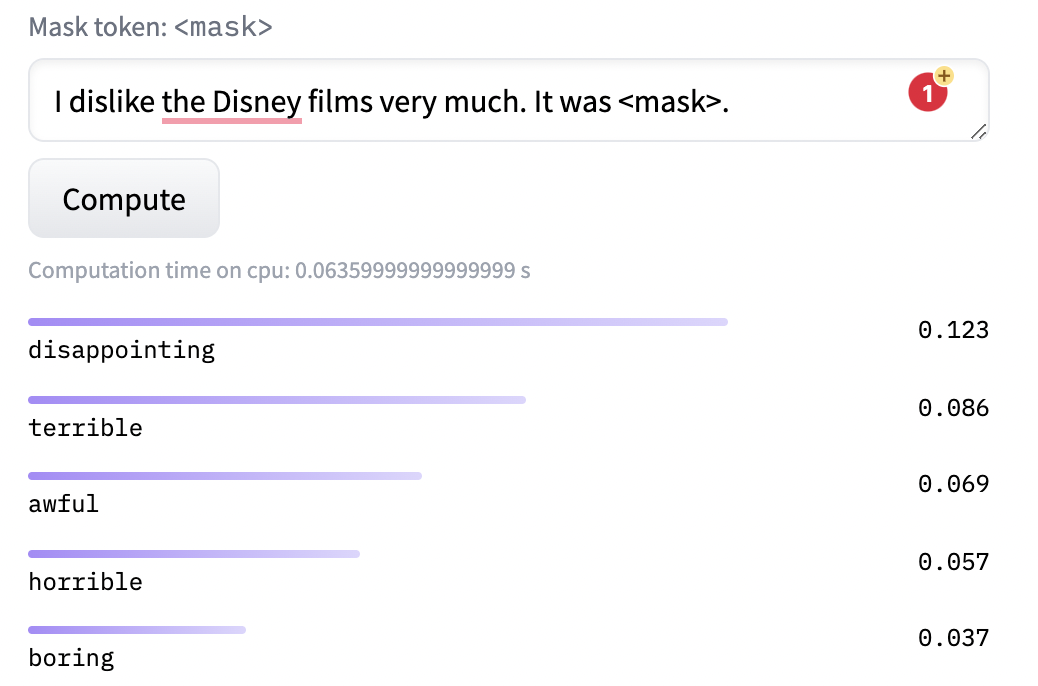Click the boring probability bar
This screenshot has height=686, width=1038.
click(137, 630)
